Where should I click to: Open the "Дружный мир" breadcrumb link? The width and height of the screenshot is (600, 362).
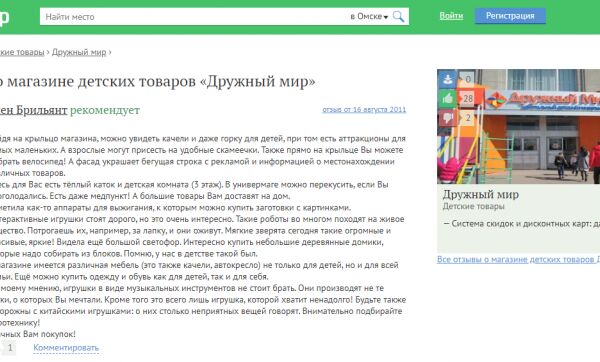point(79,52)
